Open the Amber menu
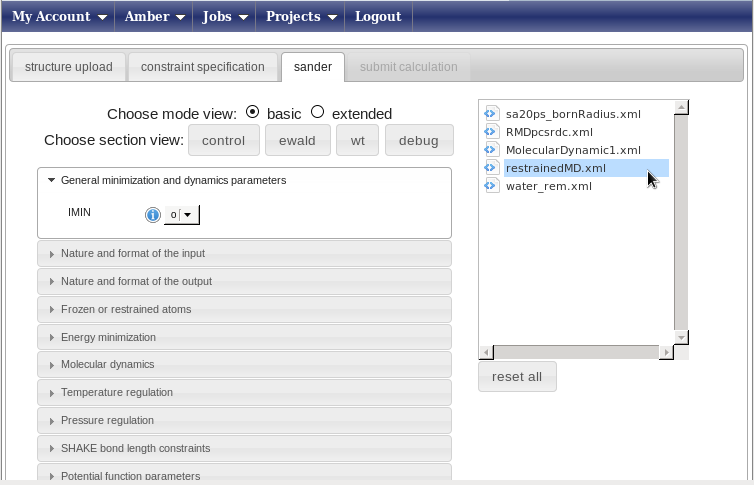The width and height of the screenshot is (754, 485). (x=154, y=16)
